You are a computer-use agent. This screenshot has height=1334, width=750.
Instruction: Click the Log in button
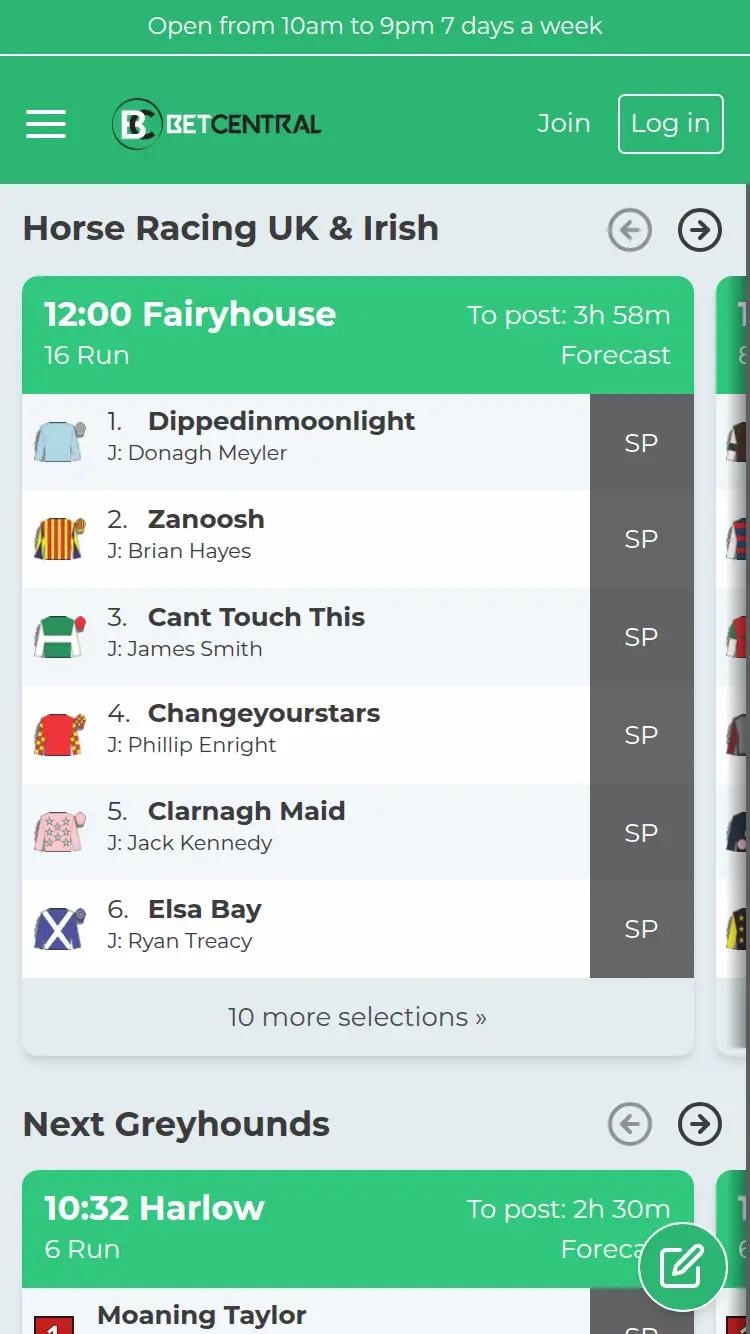click(671, 123)
